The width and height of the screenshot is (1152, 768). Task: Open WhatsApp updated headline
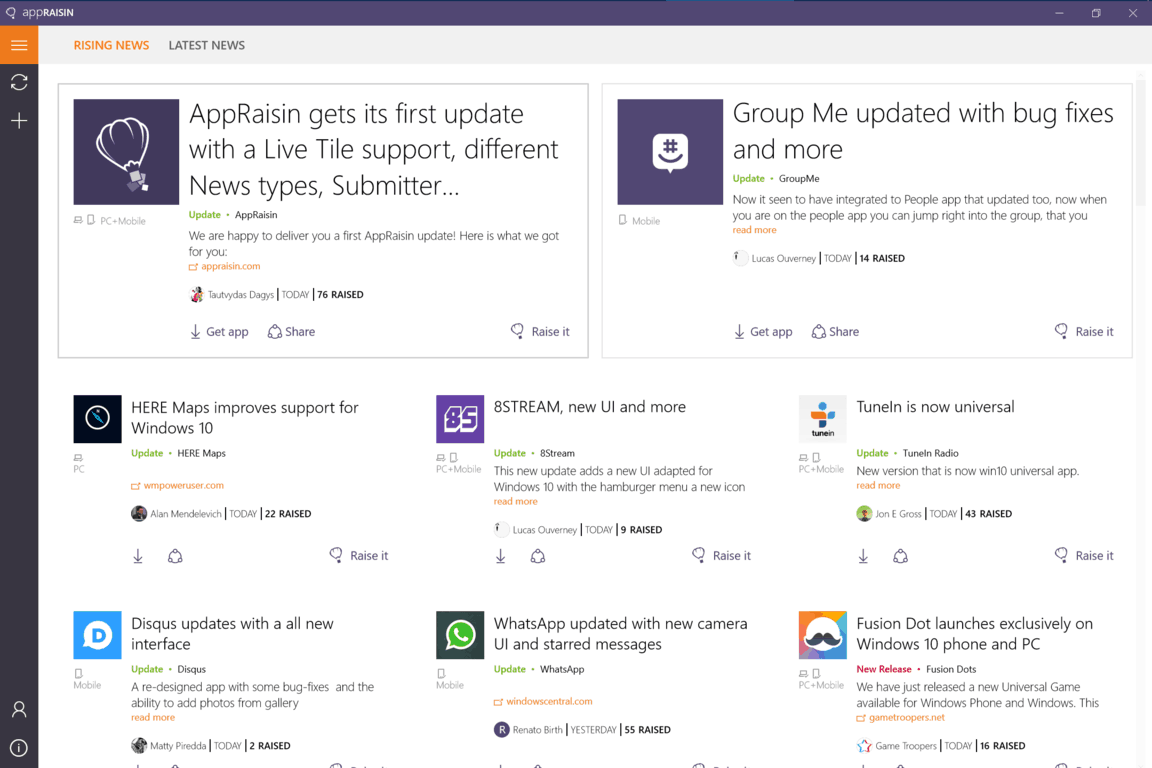(620, 634)
